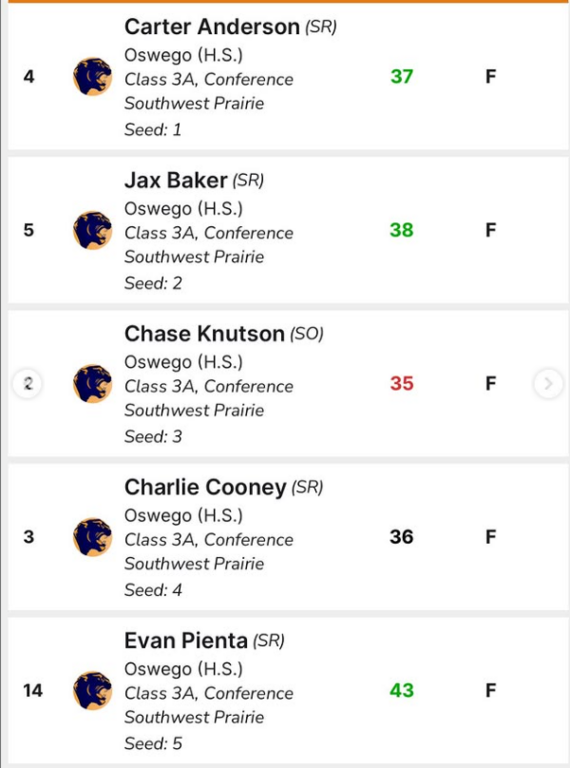Click Evan Pienta's Oswego panther logo
This screenshot has width=570, height=768.
93,690
